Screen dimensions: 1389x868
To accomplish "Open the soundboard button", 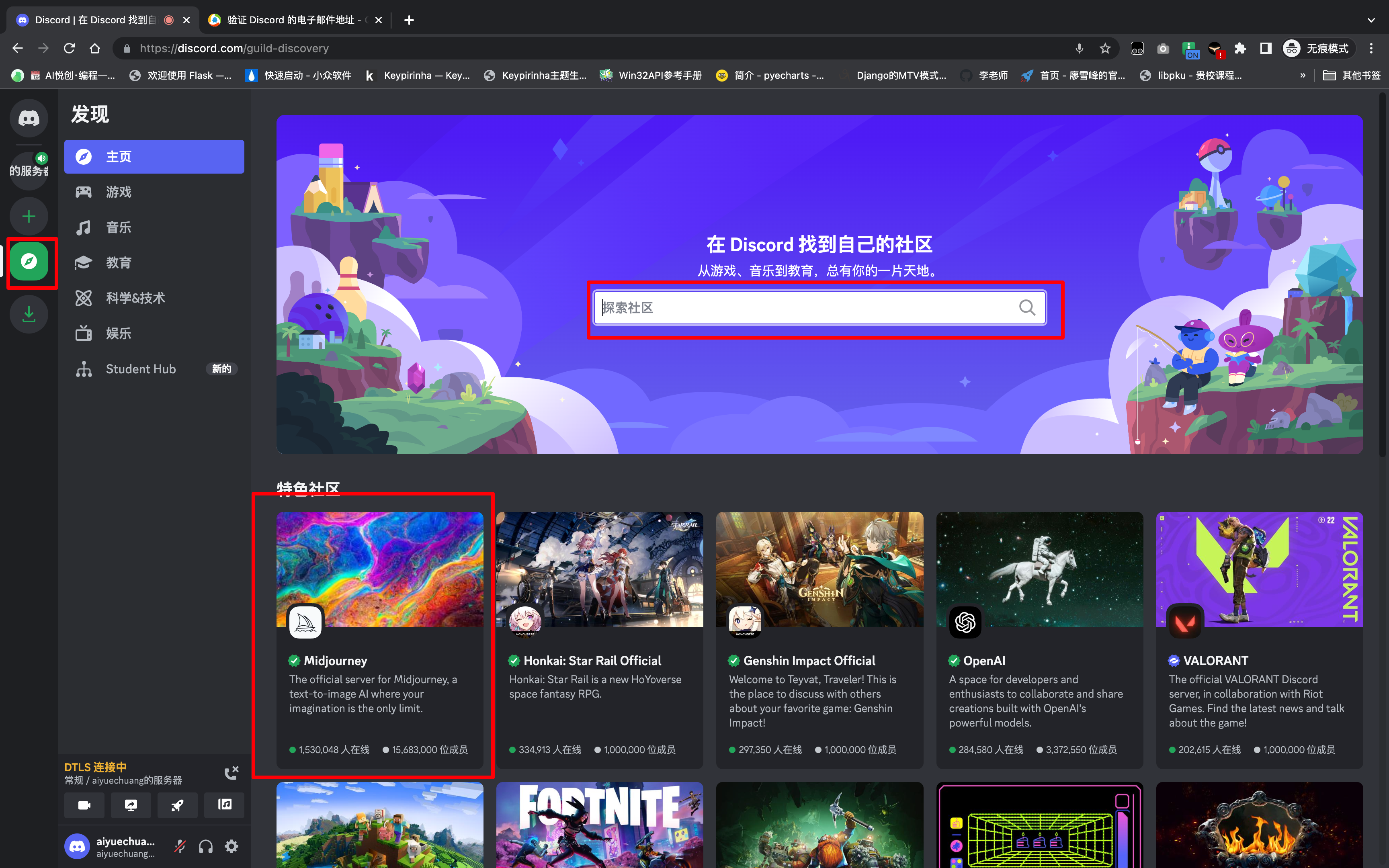I will click(x=224, y=805).
